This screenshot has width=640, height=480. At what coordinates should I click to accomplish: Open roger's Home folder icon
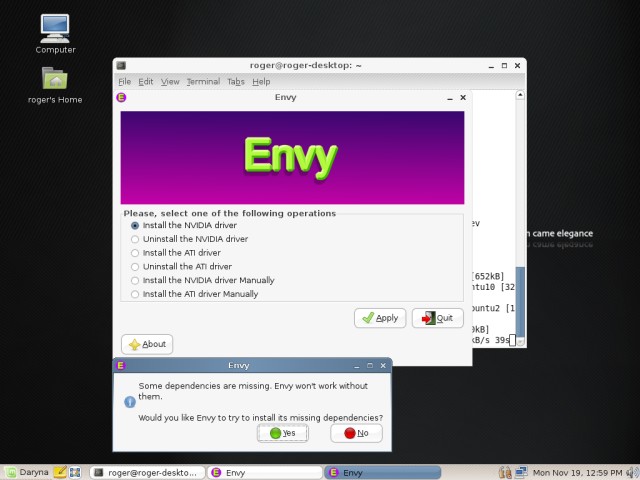coord(55,85)
